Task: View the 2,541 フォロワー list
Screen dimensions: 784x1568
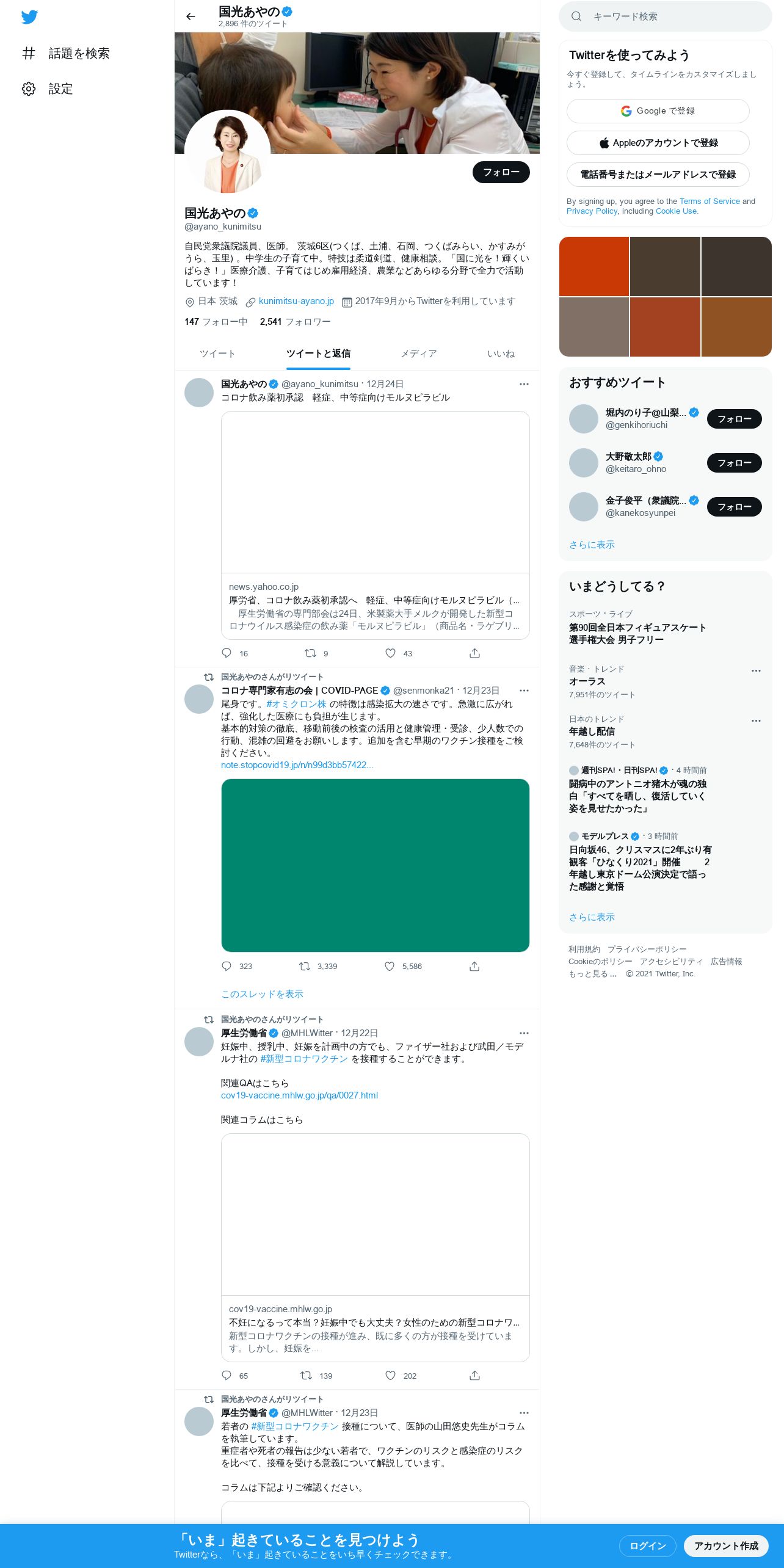Action: (x=295, y=322)
